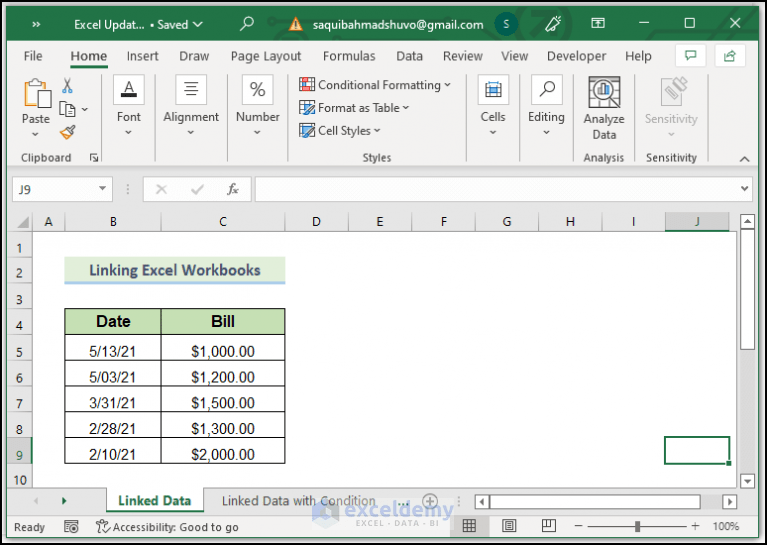
Task: Select column J header
Action: pos(697,222)
